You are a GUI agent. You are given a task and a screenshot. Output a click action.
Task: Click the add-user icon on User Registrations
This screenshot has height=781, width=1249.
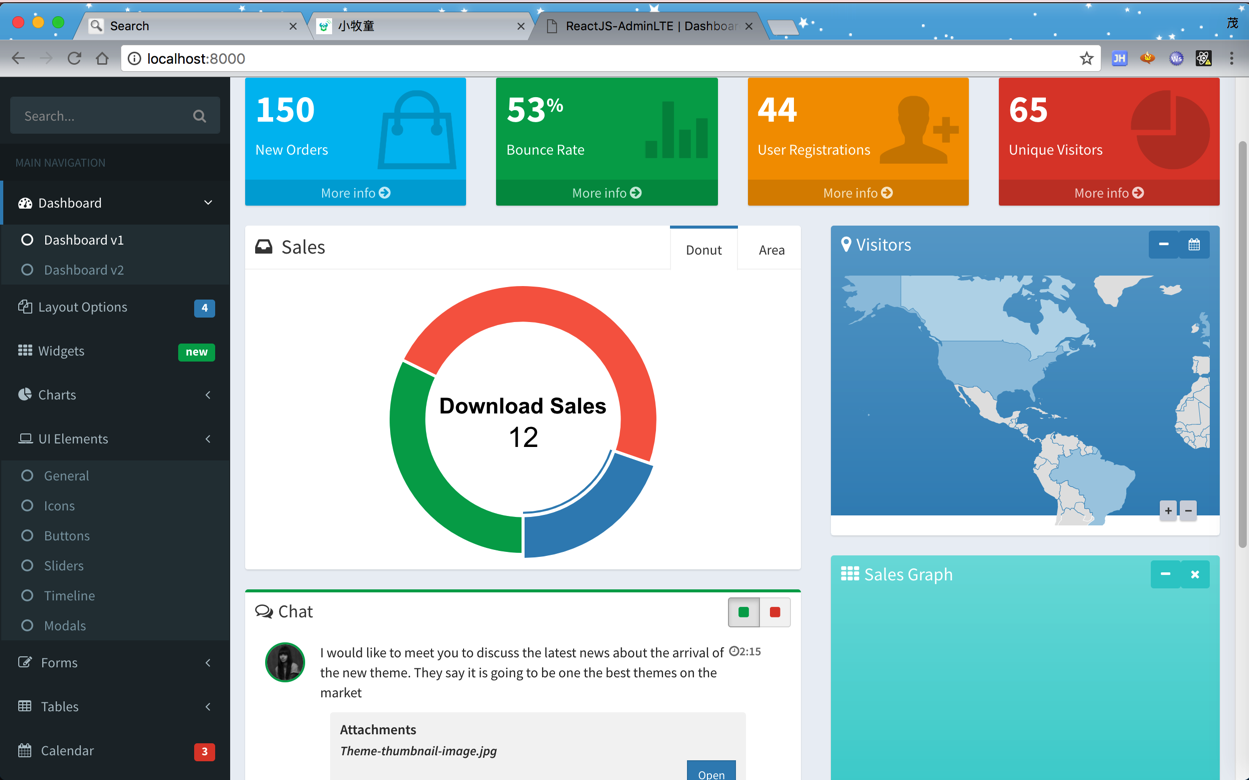coord(920,130)
